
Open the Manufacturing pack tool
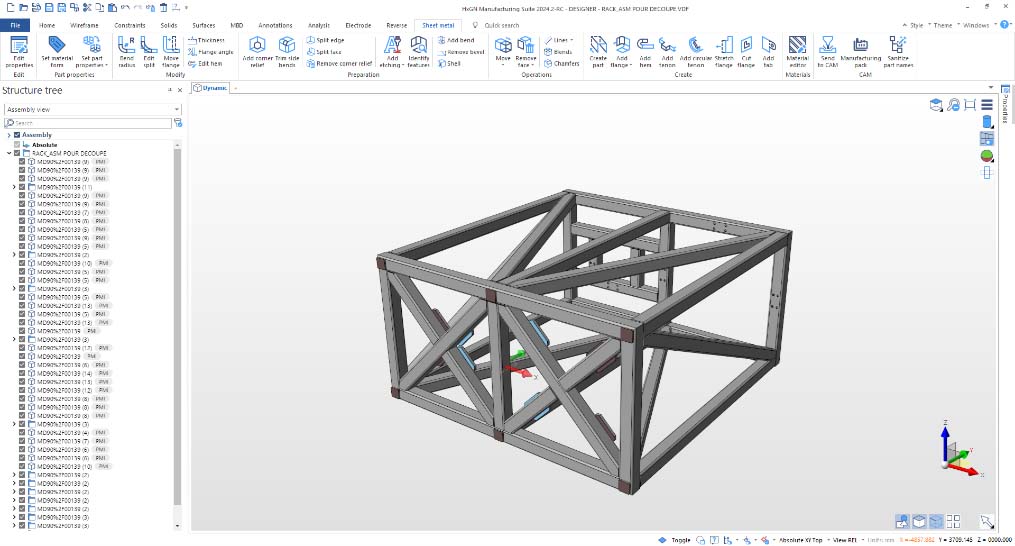860,52
